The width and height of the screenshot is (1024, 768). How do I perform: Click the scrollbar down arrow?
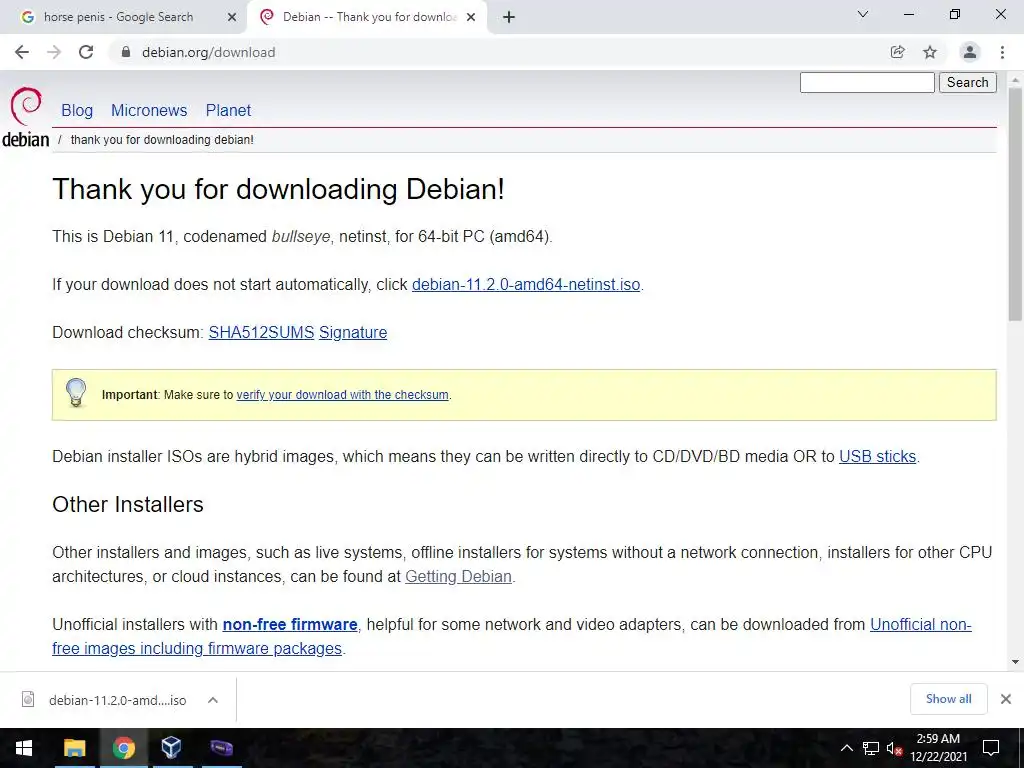click(1015, 662)
